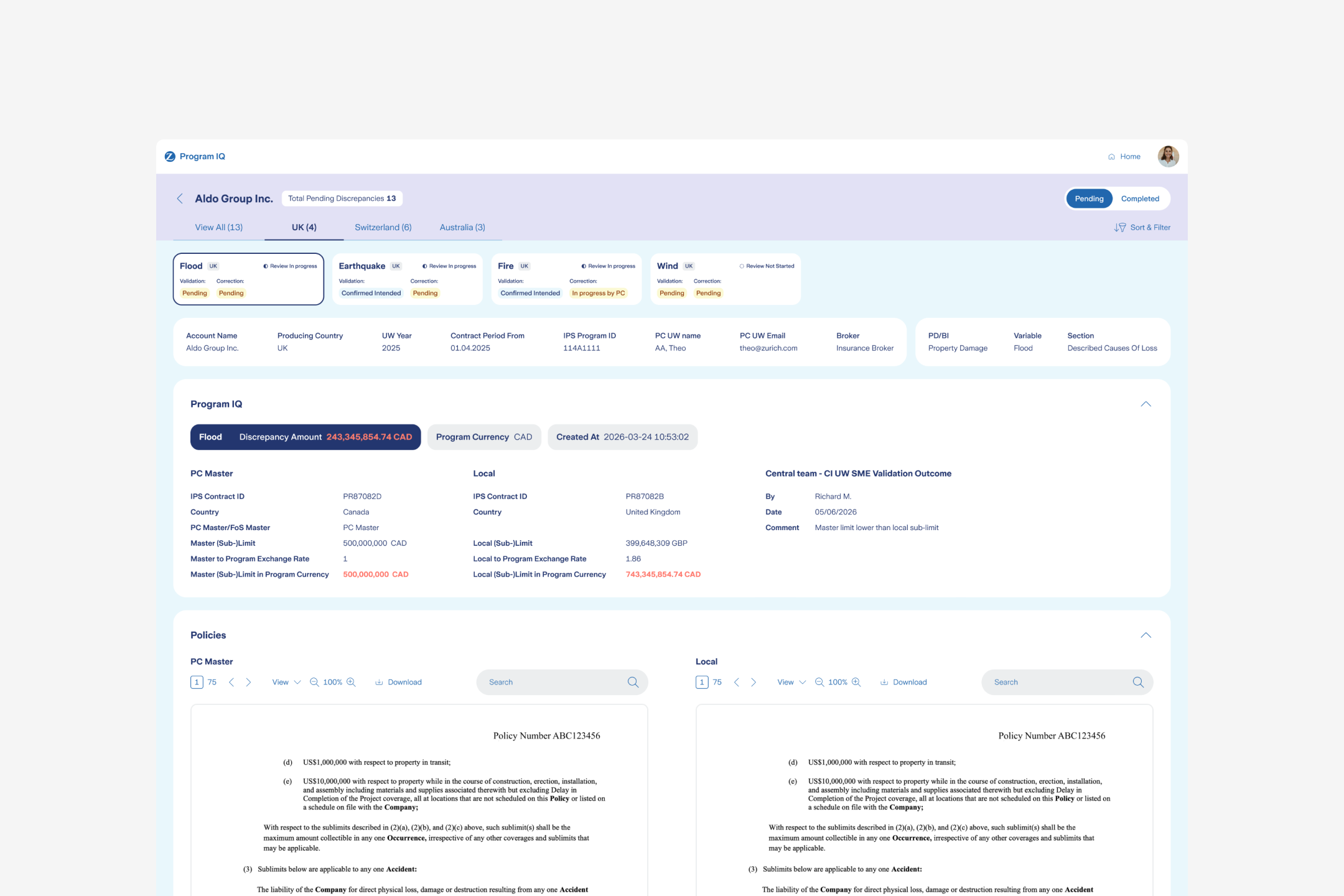Zoom in the Local policy document
This screenshot has width=1344, height=896.
pyautogui.click(x=856, y=682)
